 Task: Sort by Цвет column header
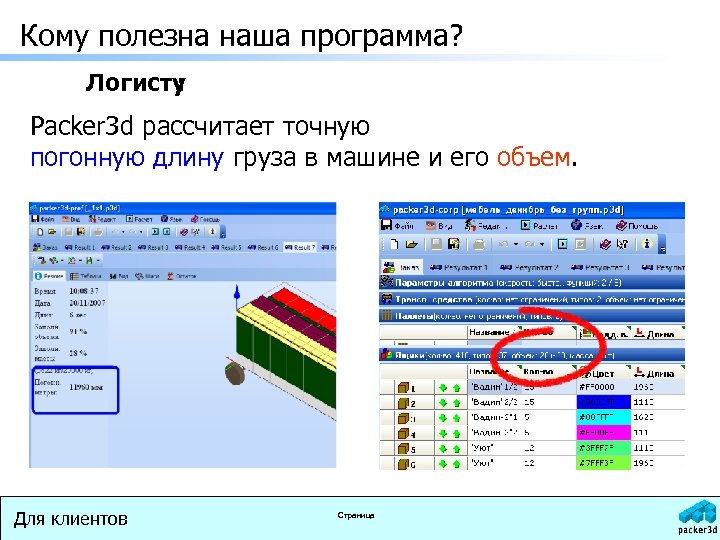tap(603, 372)
